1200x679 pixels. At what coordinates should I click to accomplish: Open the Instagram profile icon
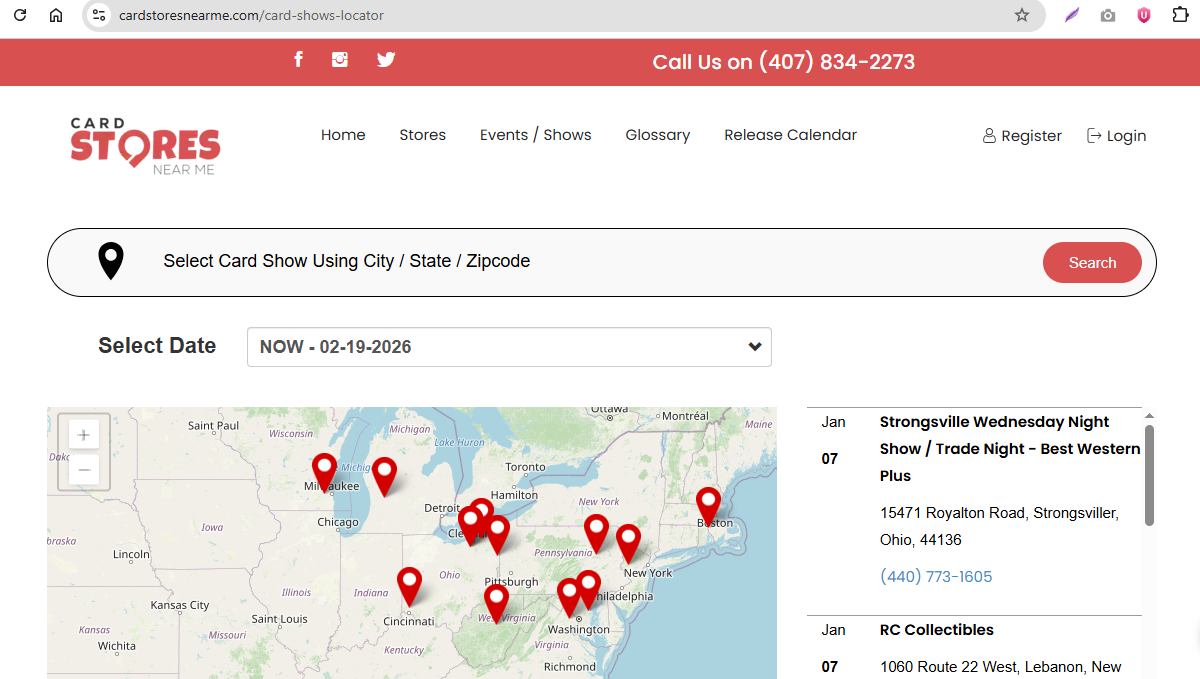[340, 60]
